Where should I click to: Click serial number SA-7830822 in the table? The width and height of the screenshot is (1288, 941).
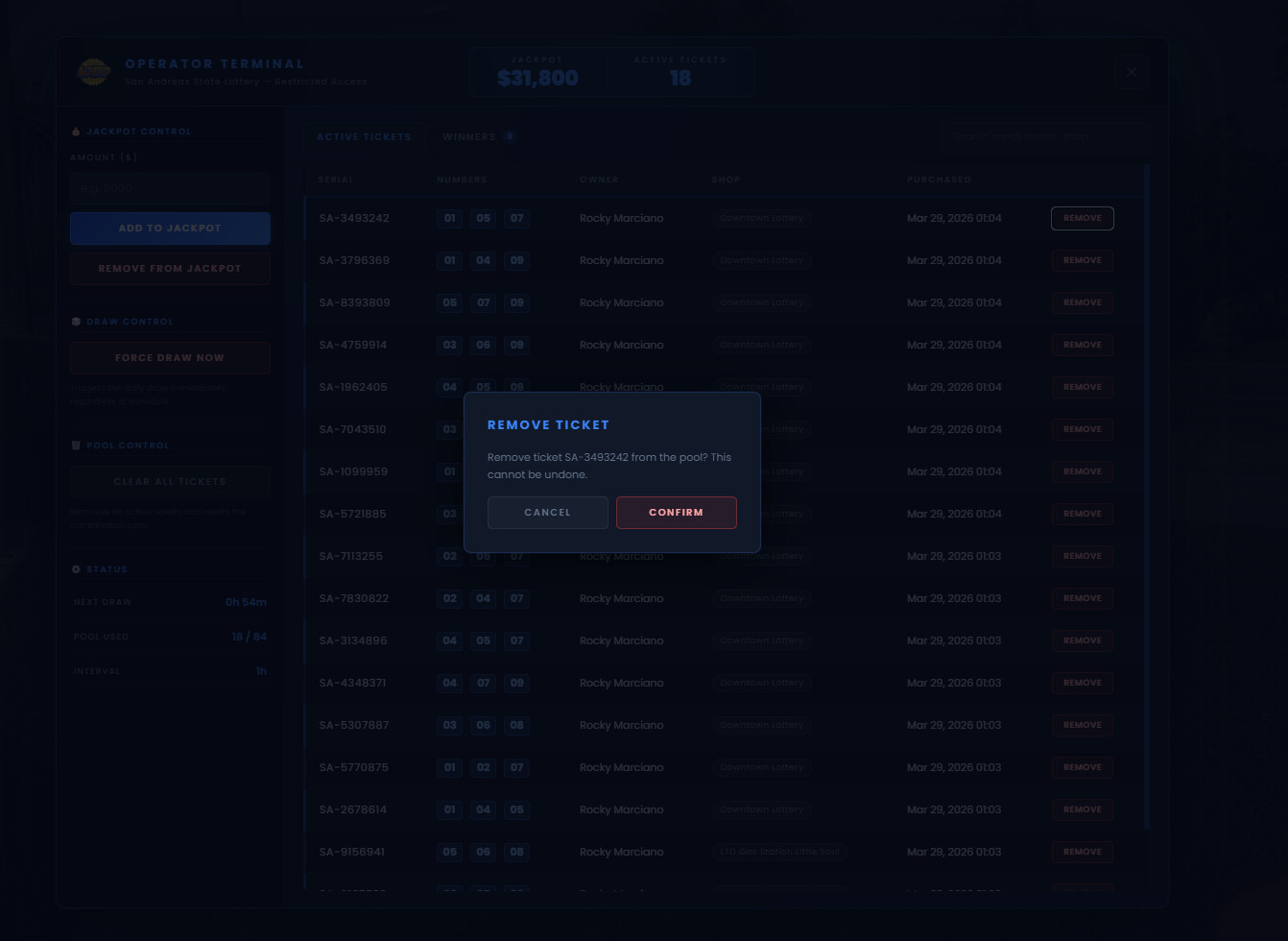tap(354, 598)
